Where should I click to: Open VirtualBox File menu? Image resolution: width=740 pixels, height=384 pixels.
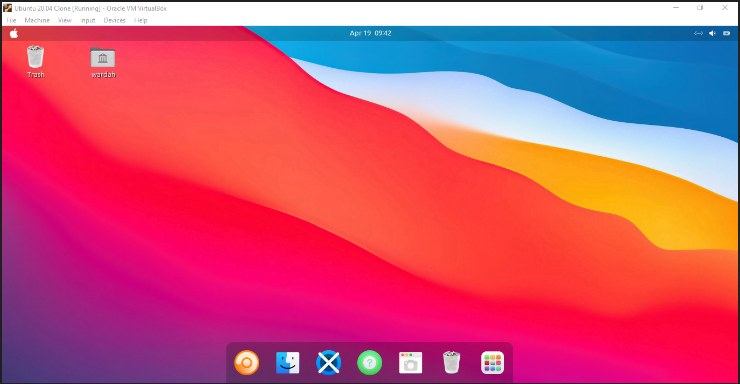pos(11,20)
